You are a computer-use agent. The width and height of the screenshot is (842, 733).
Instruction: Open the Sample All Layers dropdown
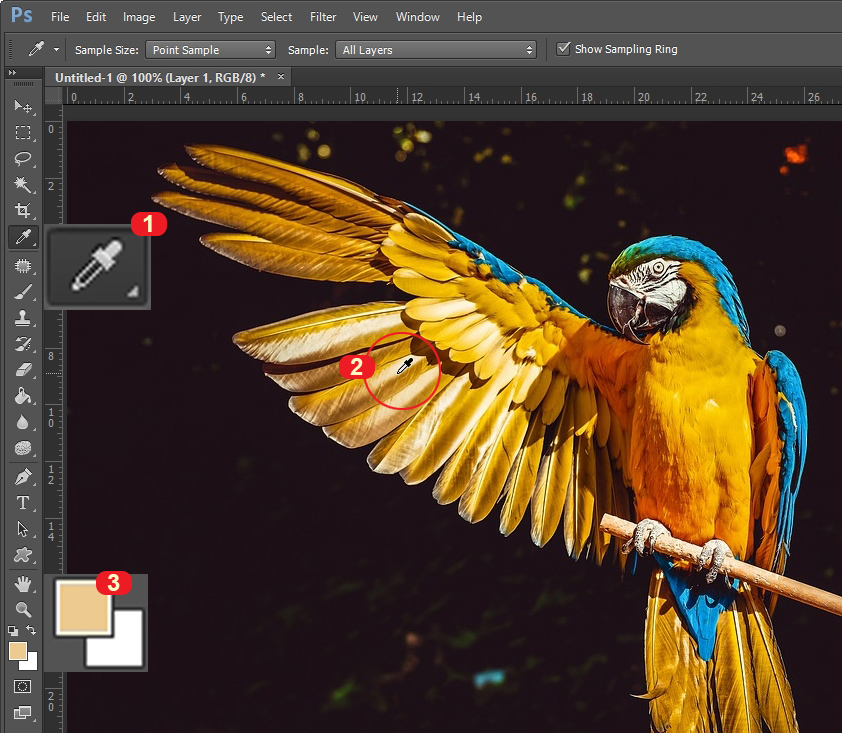436,50
